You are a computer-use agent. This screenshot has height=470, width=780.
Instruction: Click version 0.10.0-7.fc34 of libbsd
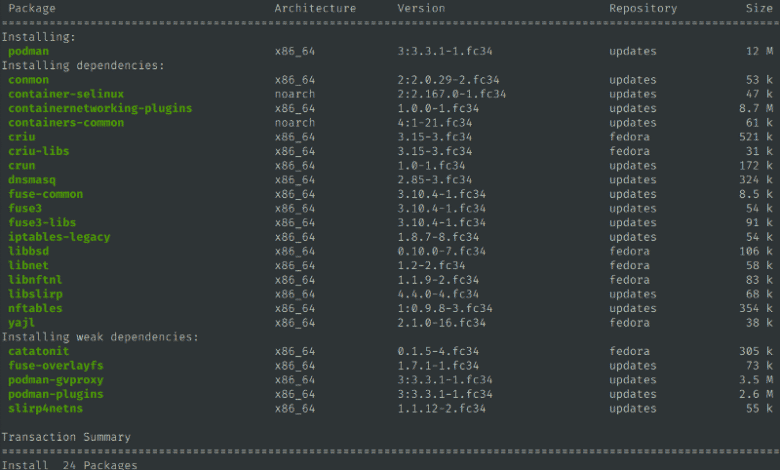click(441, 251)
